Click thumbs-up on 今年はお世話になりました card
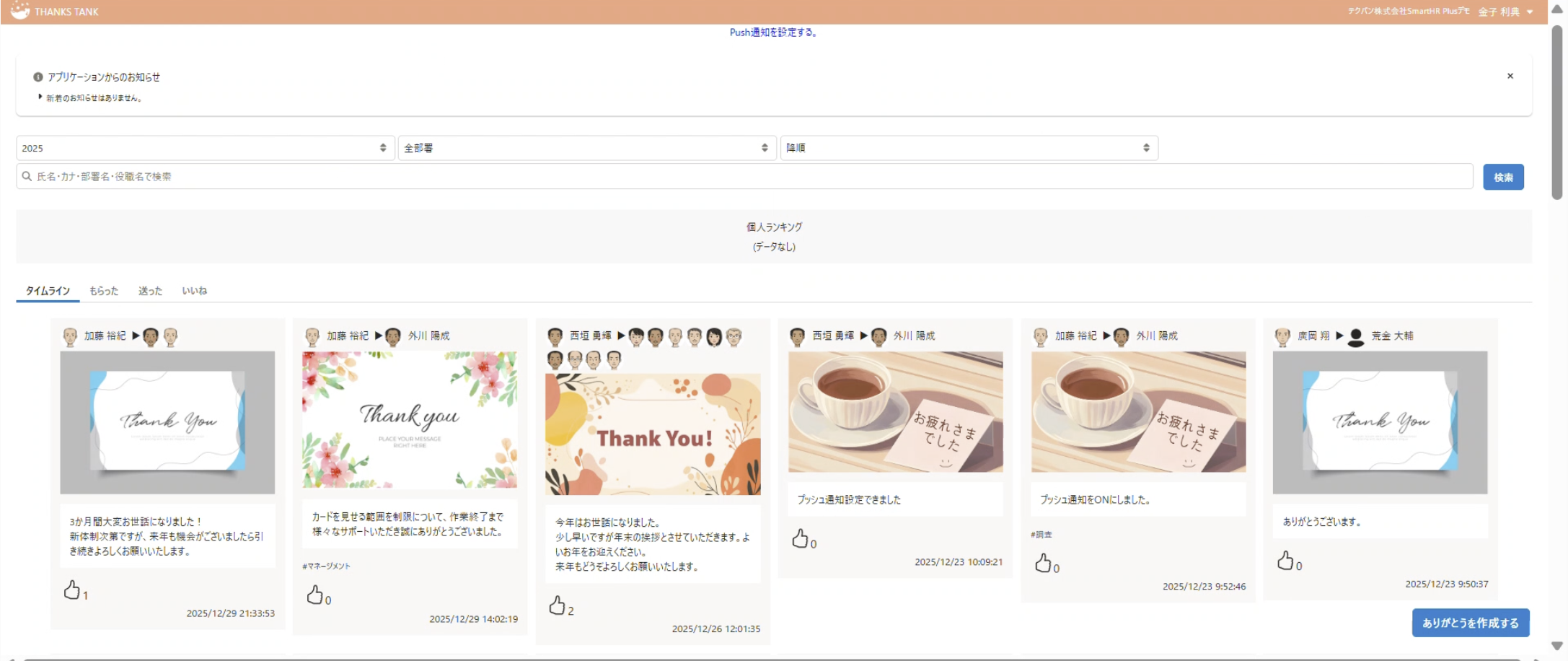The height and width of the screenshot is (661, 1568). [x=557, y=605]
